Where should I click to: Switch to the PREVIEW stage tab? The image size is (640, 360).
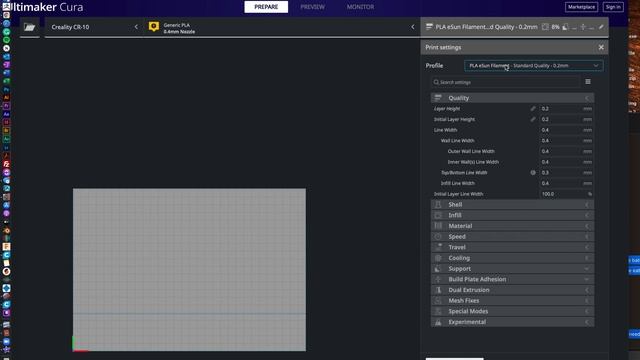pos(313,7)
